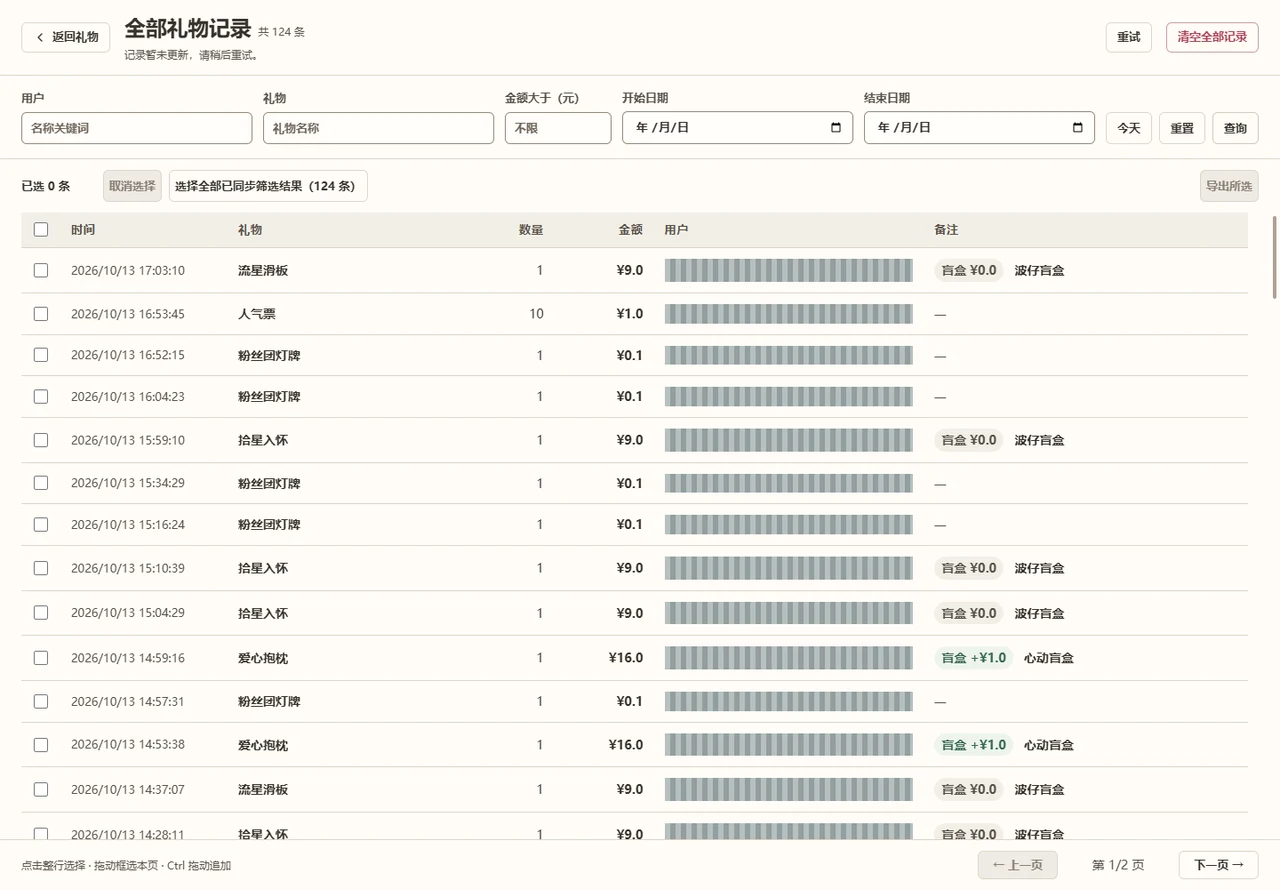Open the 开始日期 calendar picker icon
Screen dimensions: 1280x890
coord(836,128)
